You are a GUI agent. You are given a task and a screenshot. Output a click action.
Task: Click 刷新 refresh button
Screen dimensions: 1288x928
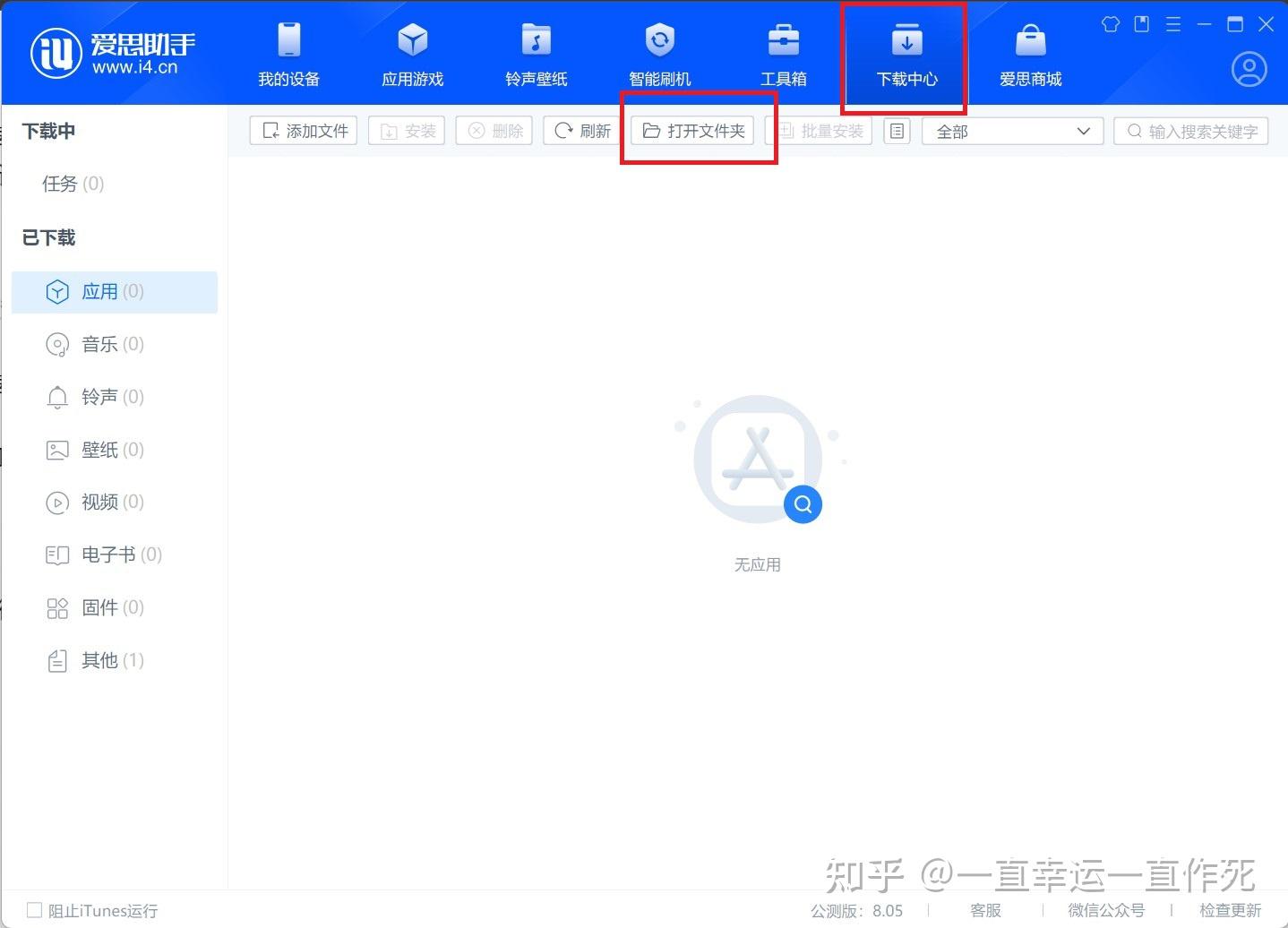coord(581,131)
